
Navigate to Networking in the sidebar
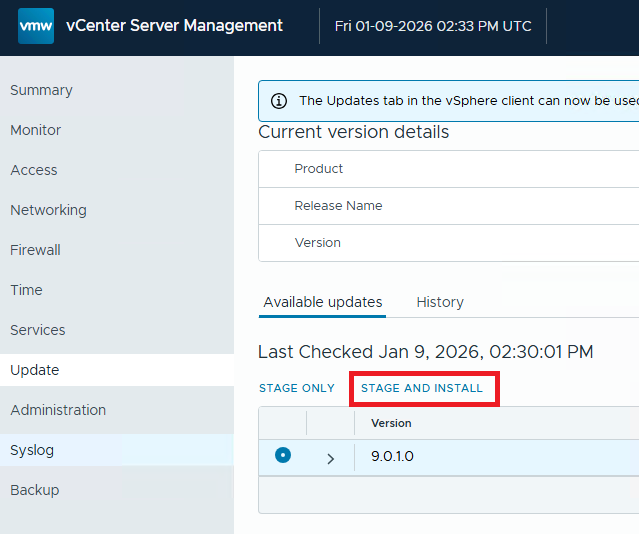click(48, 210)
